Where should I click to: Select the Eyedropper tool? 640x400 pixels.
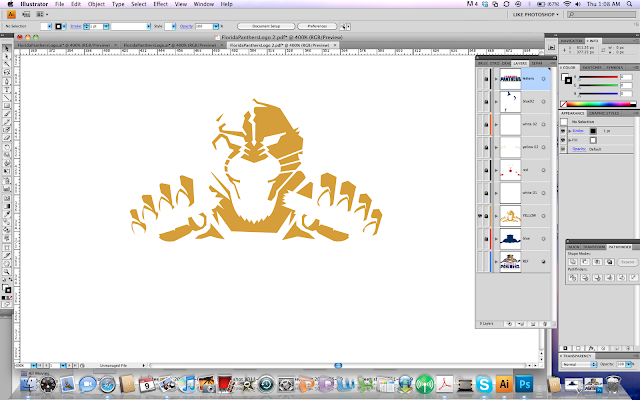pos(7,214)
